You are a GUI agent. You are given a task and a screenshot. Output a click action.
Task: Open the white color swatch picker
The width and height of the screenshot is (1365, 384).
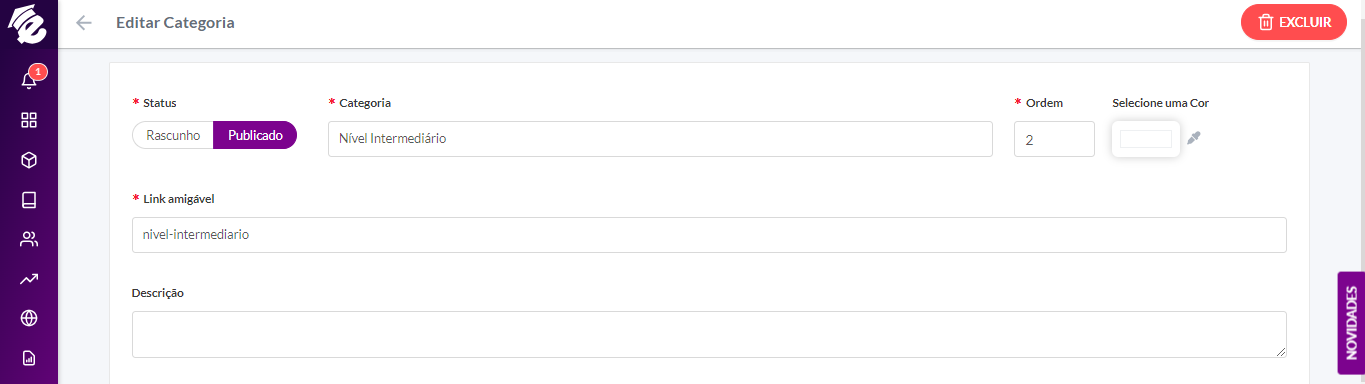point(1146,139)
